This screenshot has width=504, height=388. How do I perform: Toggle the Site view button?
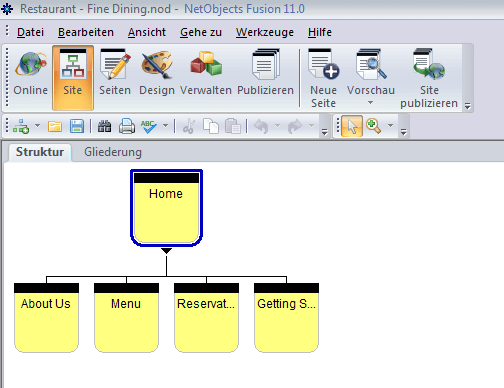73,77
